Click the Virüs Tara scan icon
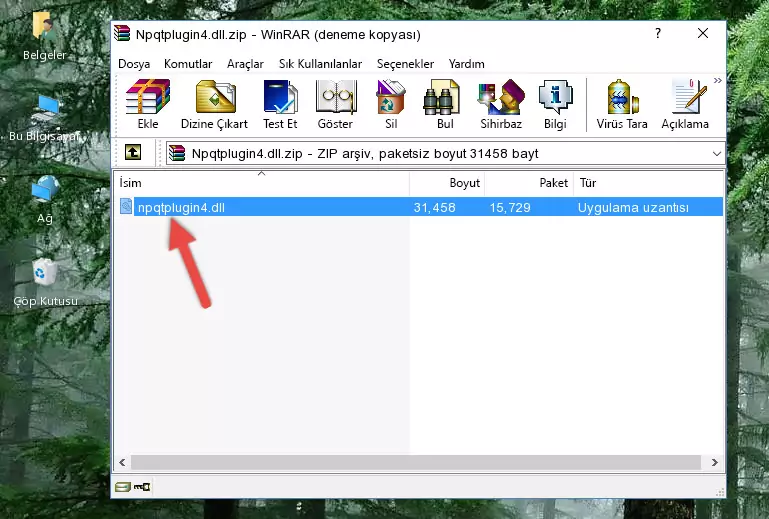This screenshot has width=769, height=519. pyautogui.click(x=622, y=104)
